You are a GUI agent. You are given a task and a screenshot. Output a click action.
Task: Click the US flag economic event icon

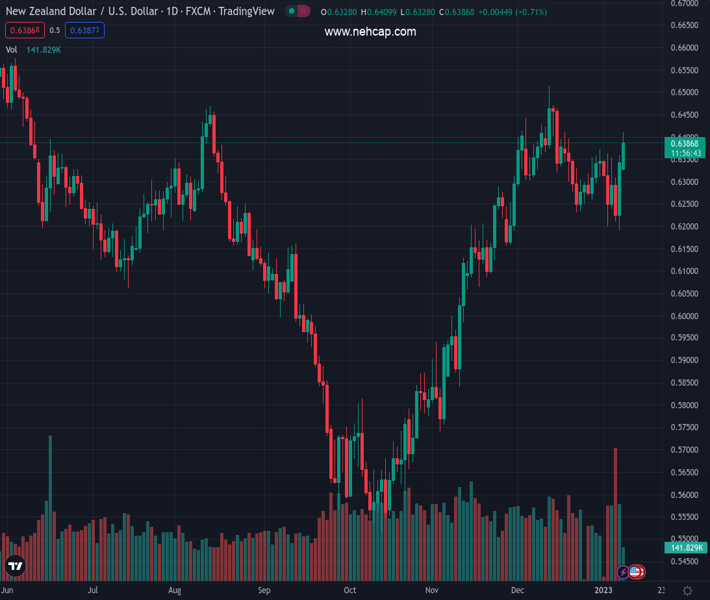click(636, 572)
